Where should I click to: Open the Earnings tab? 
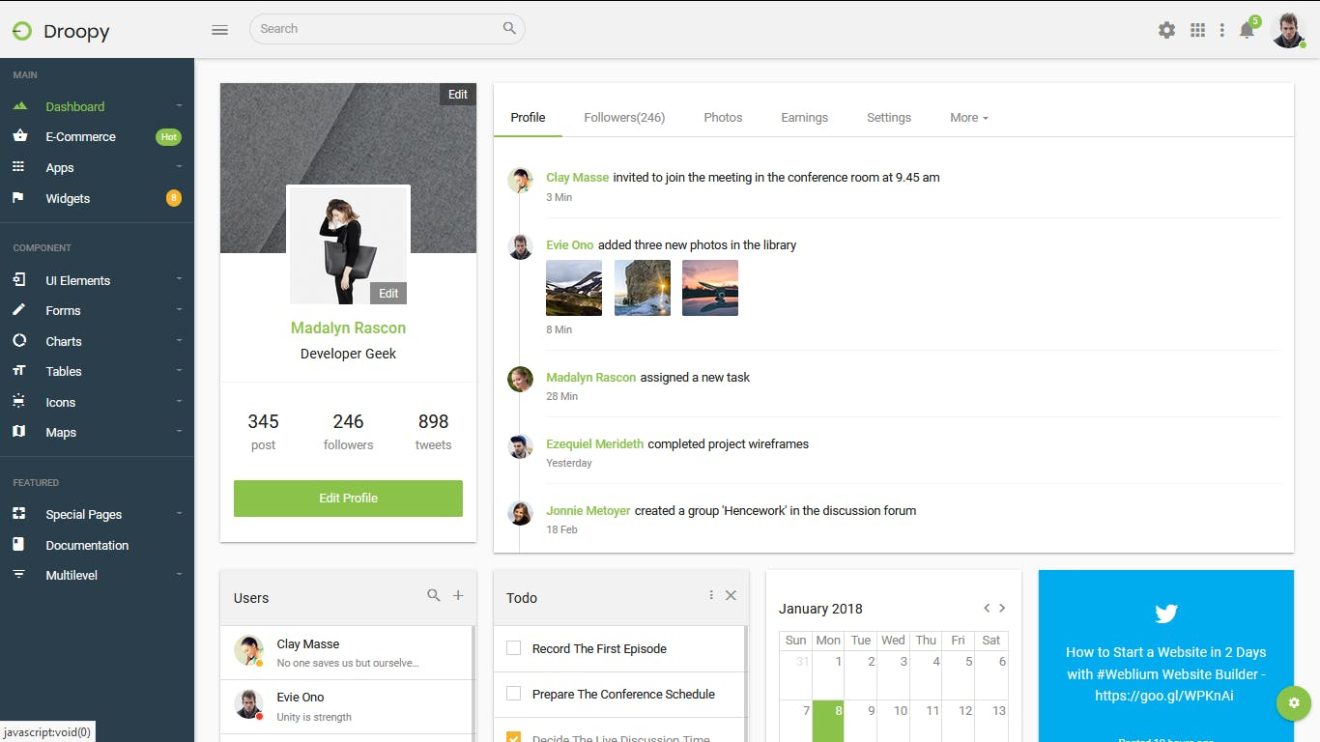click(804, 117)
